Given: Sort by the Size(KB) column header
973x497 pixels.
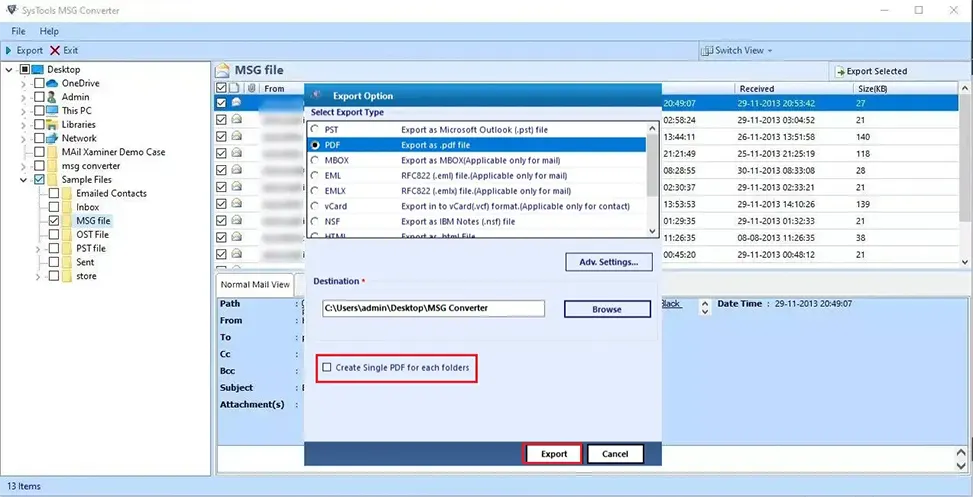Looking at the screenshot, I should point(872,89).
